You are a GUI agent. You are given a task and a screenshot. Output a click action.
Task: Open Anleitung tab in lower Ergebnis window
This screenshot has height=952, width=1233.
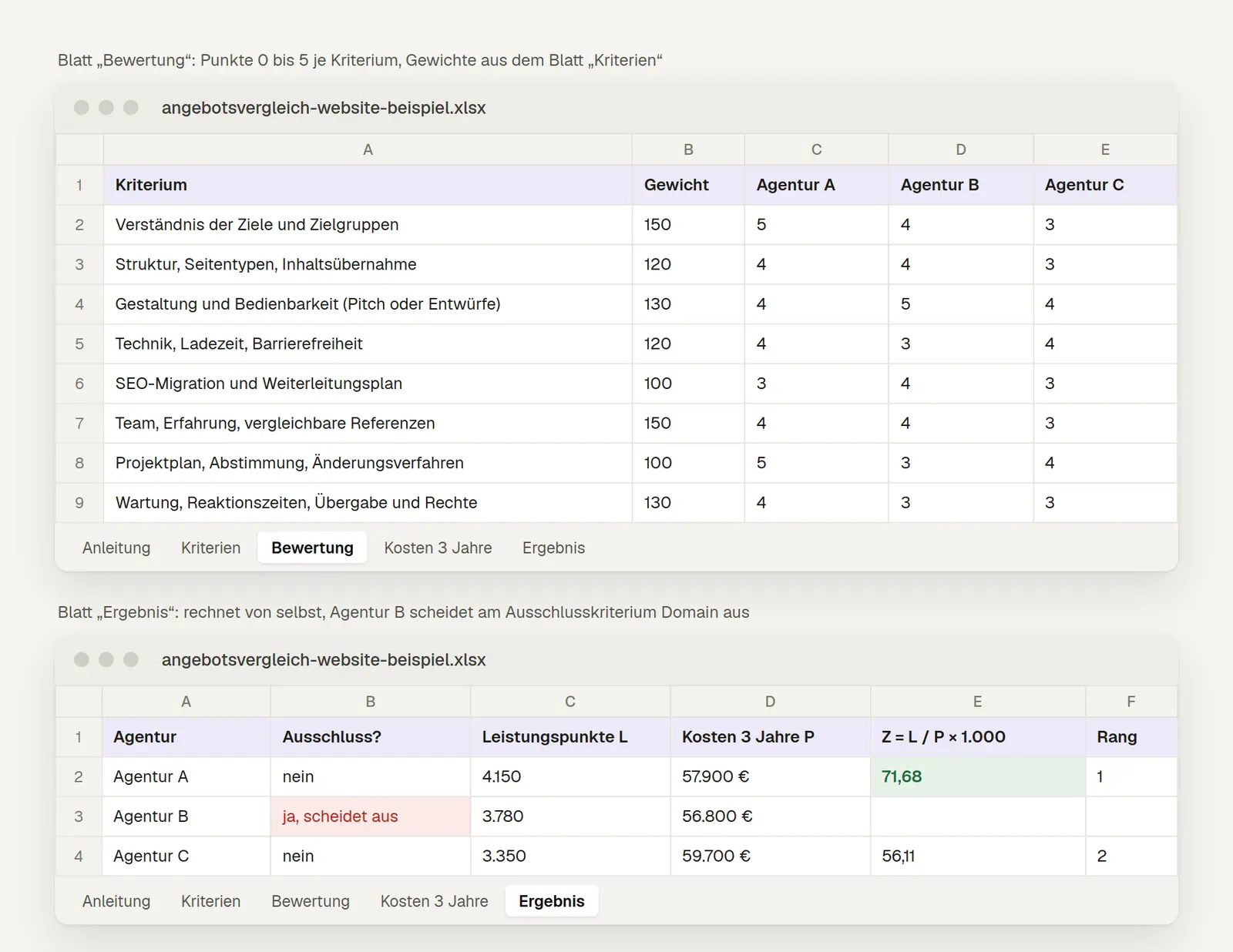116,901
